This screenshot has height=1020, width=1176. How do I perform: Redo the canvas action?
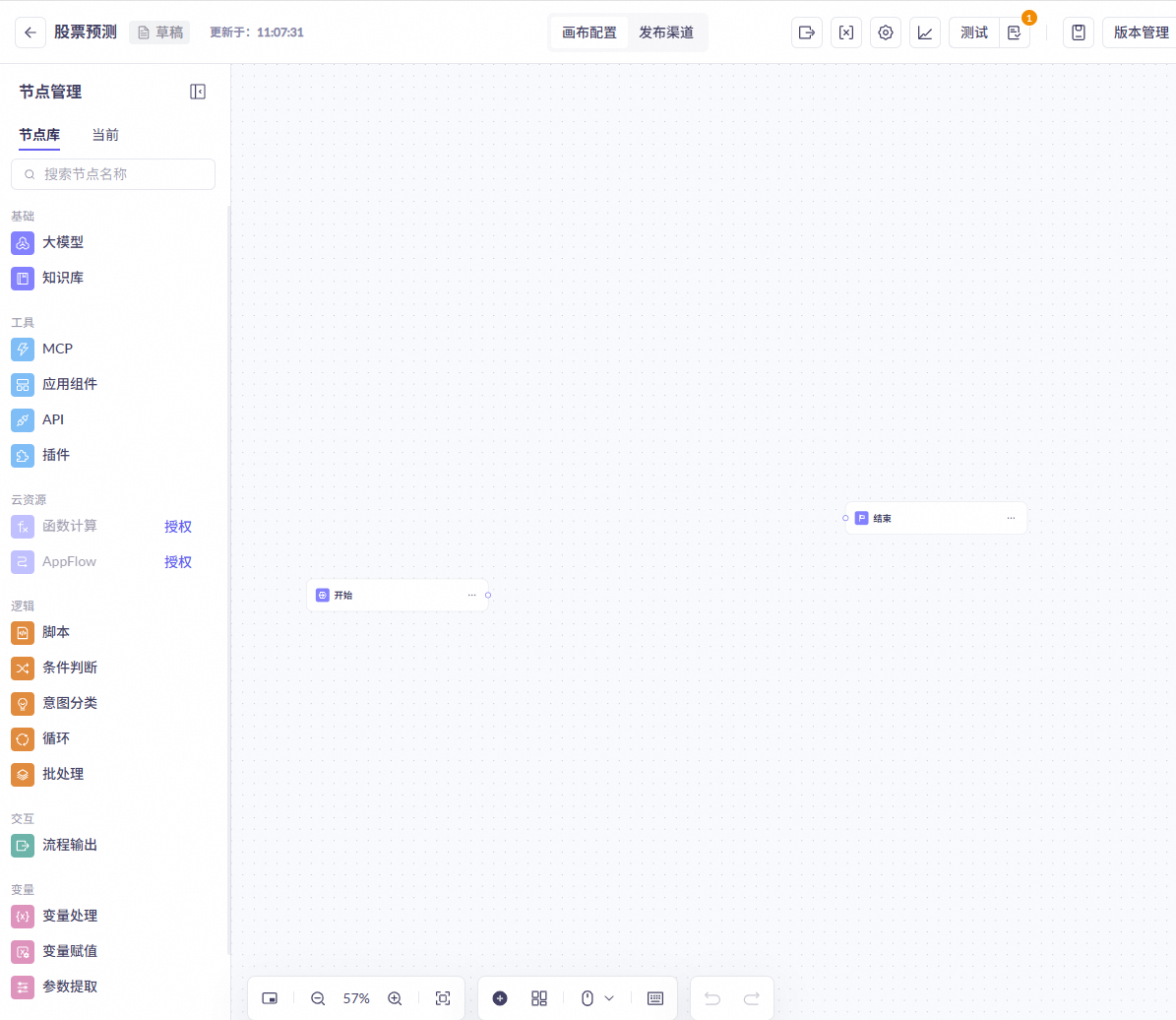tap(751, 998)
